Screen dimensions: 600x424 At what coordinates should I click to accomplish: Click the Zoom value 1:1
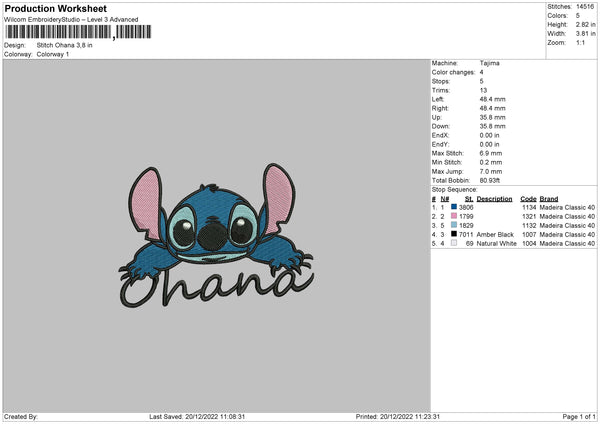[x=580, y=42]
